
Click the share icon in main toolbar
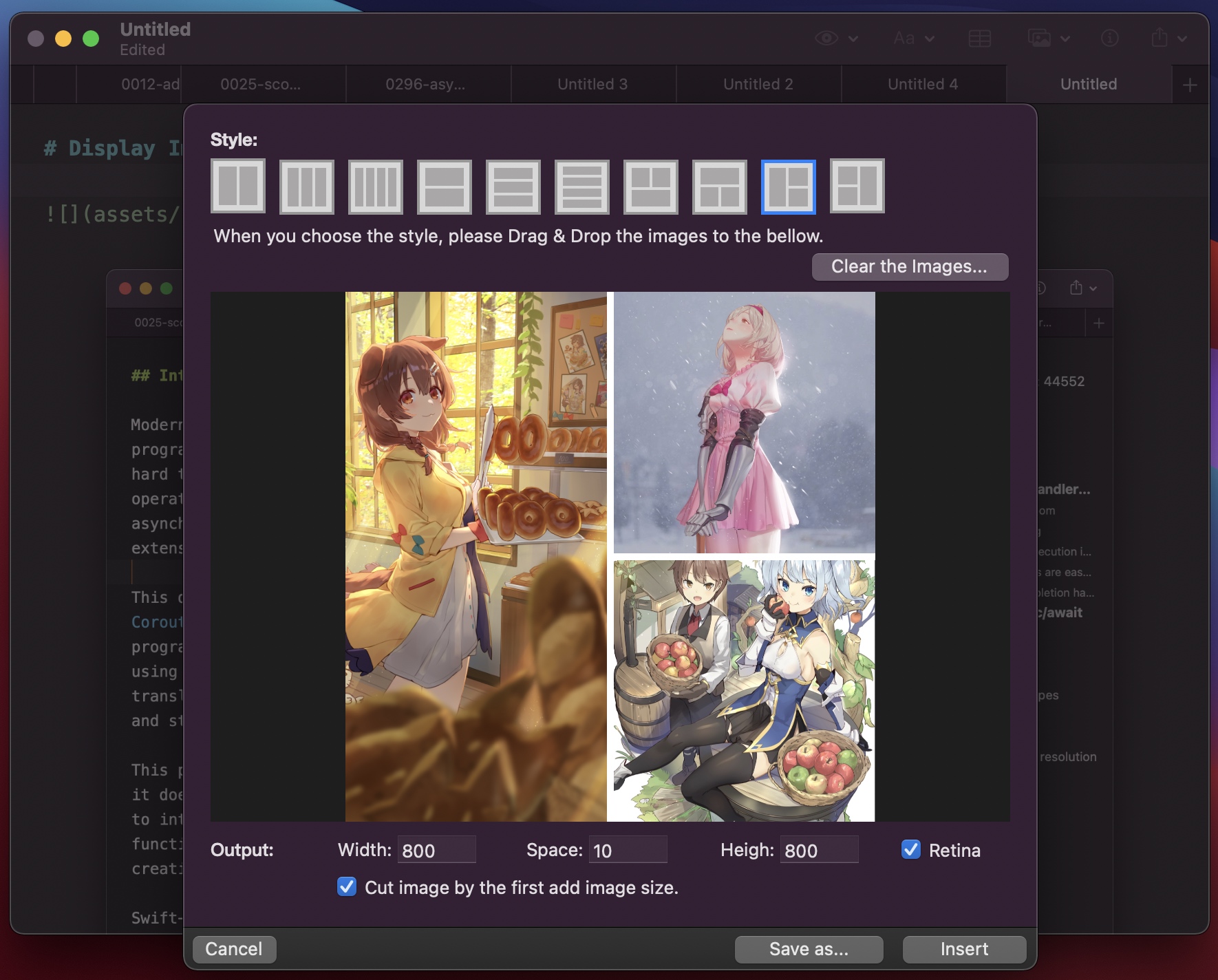click(x=1160, y=37)
